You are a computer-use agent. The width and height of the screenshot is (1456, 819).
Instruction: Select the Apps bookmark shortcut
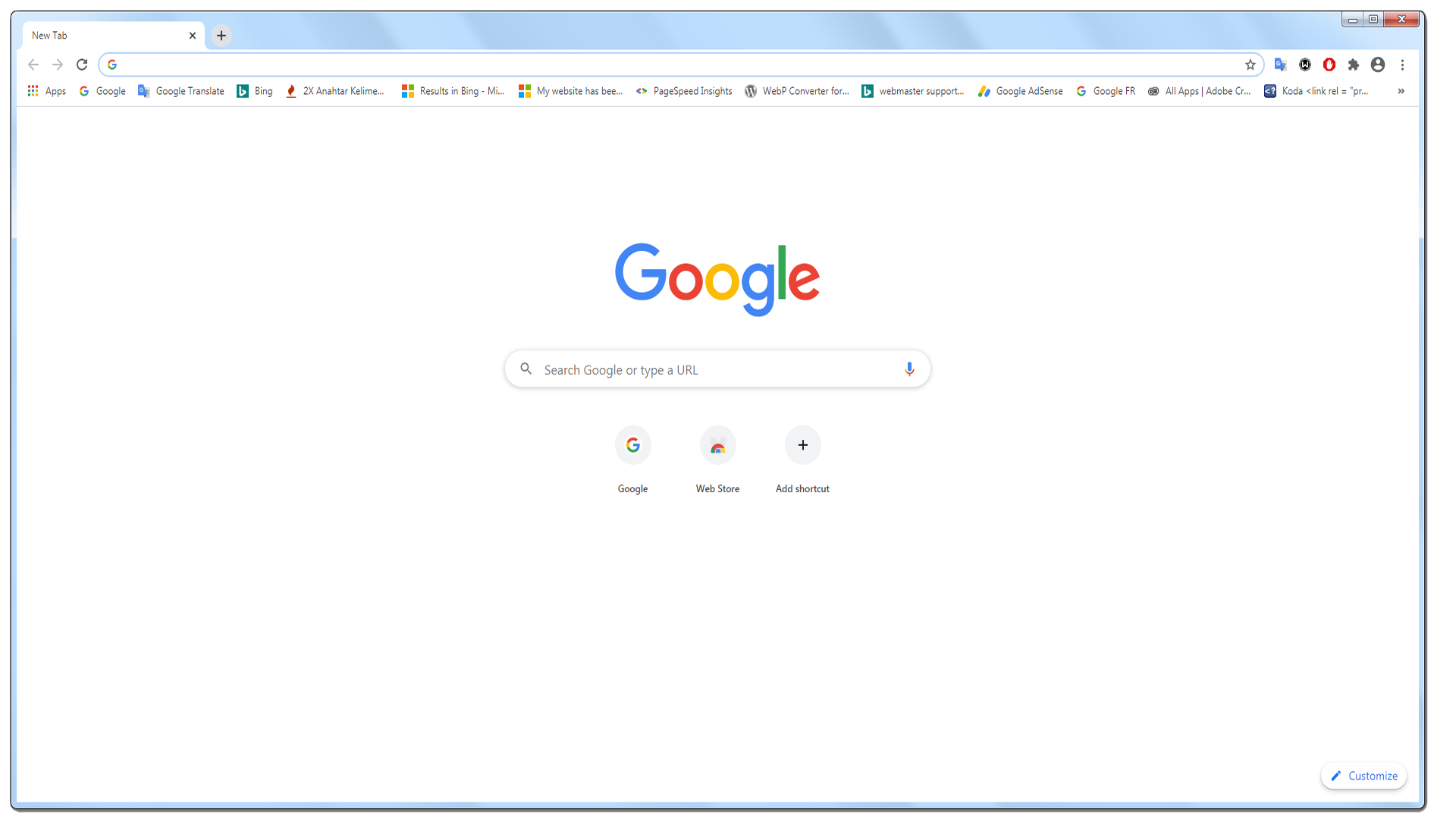[x=46, y=91]
